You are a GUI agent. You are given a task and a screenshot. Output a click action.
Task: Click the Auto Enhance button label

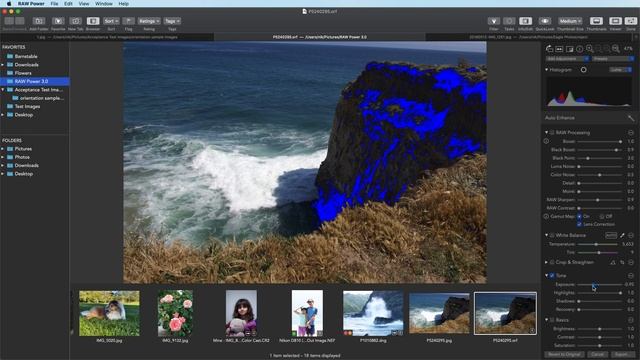click(560, 118)
